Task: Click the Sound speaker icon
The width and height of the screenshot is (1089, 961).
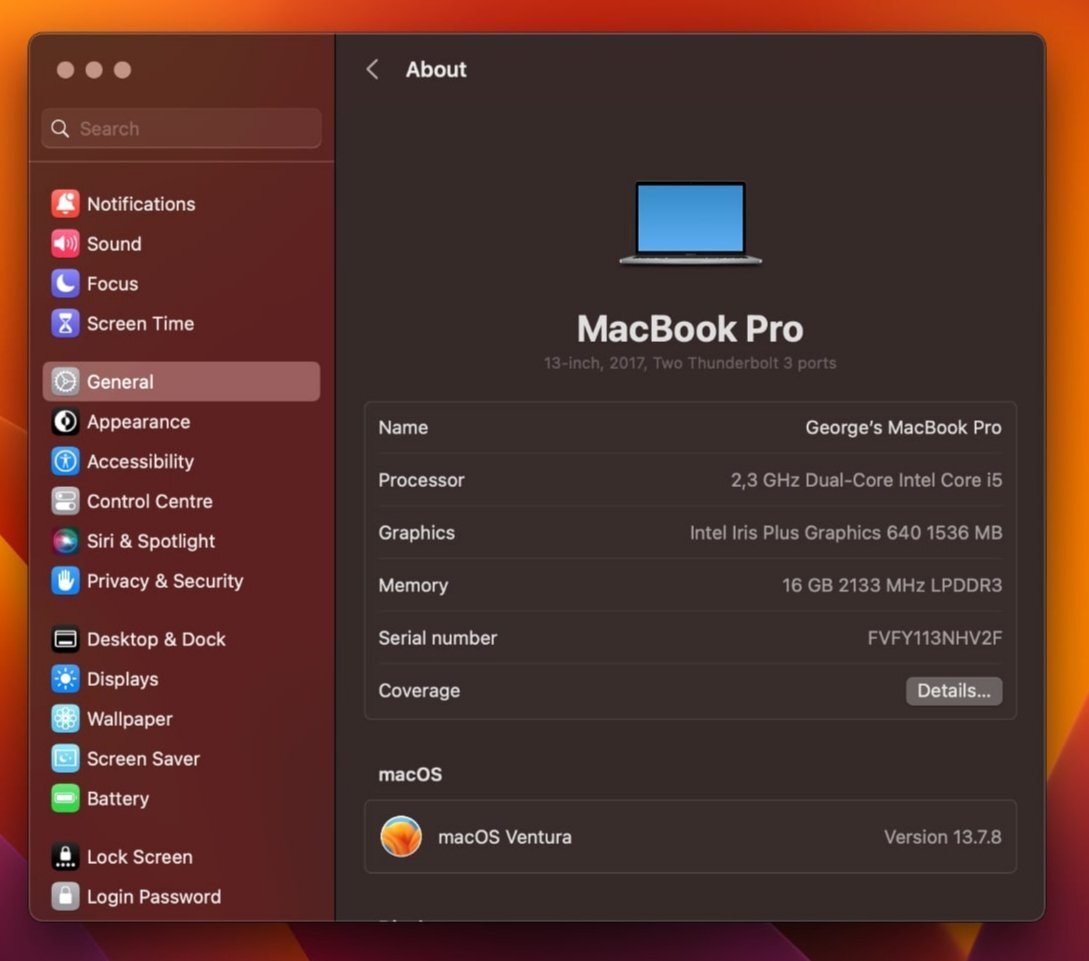Action: pos(65,244)
